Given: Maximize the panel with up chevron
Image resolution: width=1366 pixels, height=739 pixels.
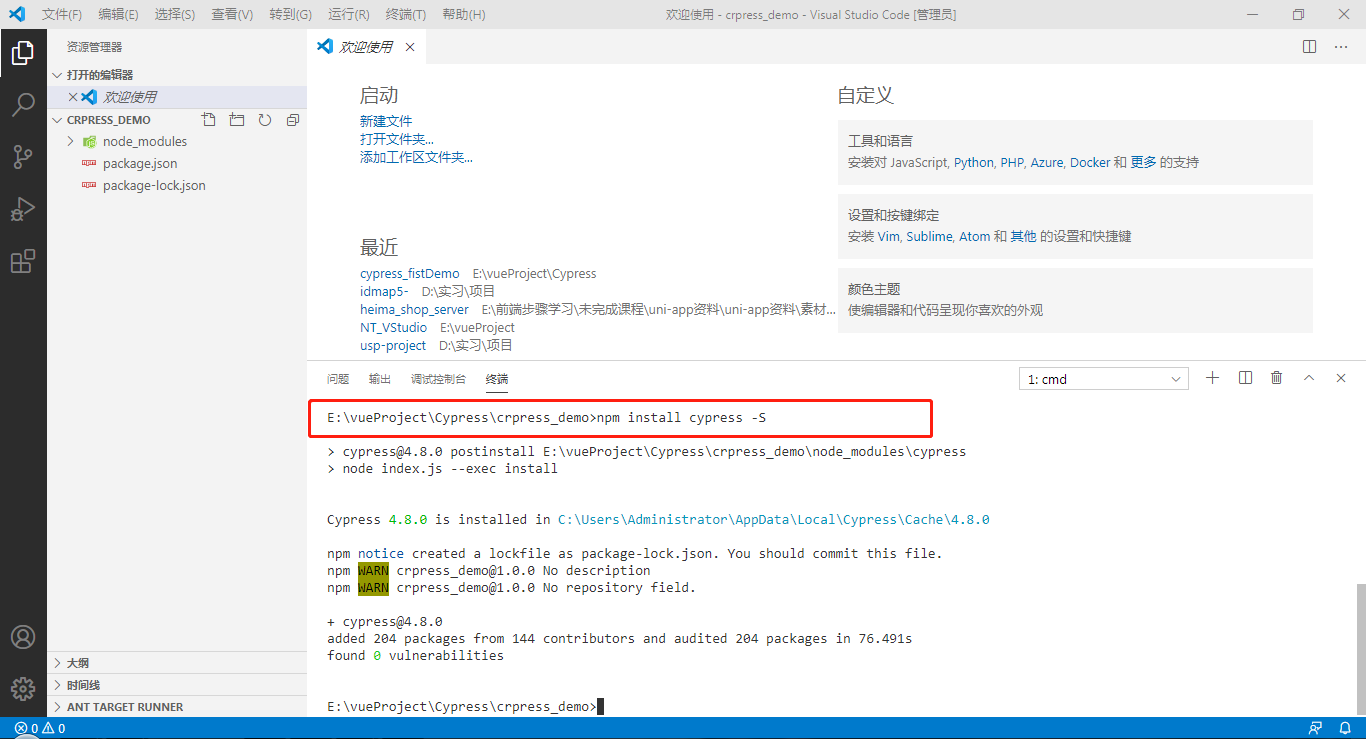Looking at the screenshot, I should (x=1309, y=378).
